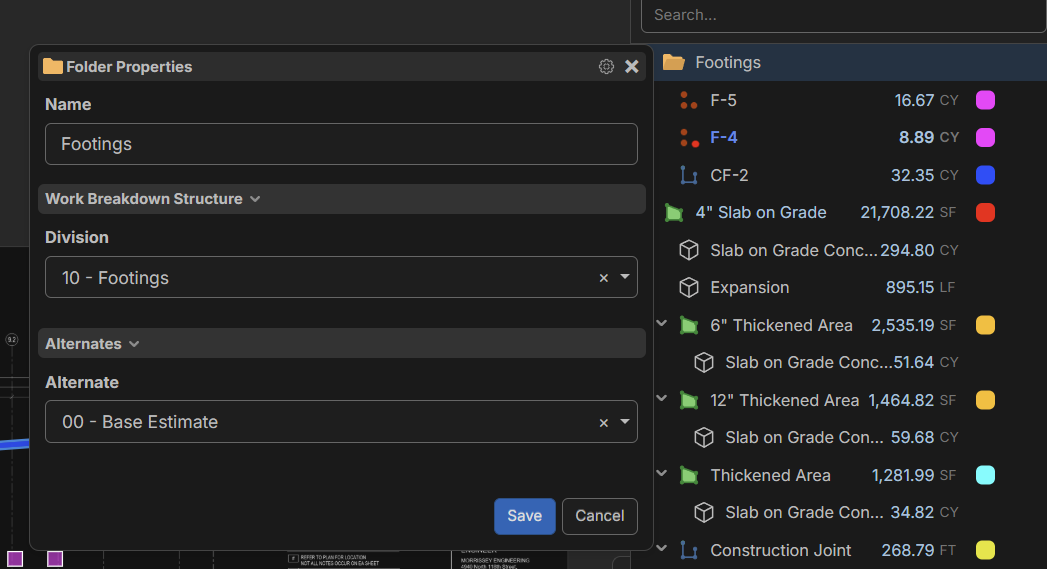
Task: Save the folder properties
Action: pos(524,516)
